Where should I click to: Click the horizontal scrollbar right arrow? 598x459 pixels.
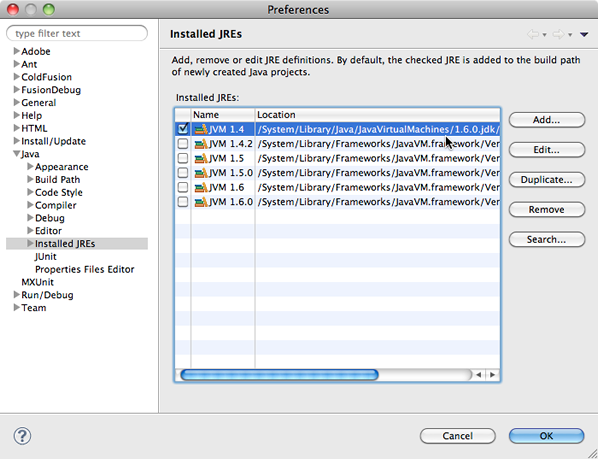[x=492, y=375]
